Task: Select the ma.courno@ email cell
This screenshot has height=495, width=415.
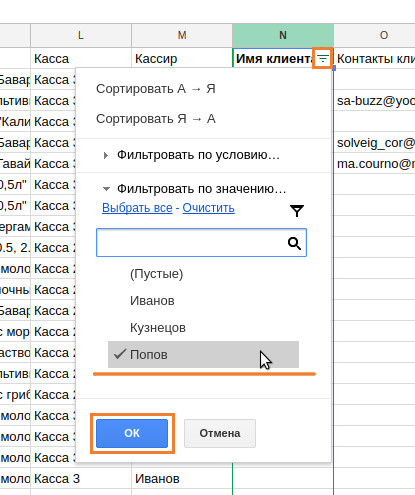Action: [x=374, y=164]
